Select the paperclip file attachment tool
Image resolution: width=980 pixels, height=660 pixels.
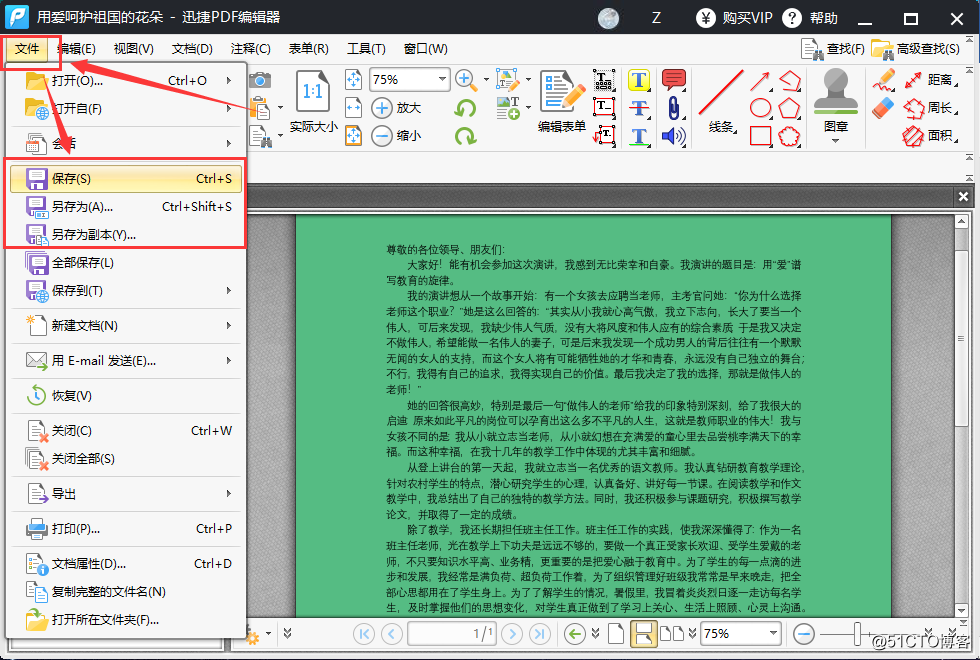pos(673,108)
